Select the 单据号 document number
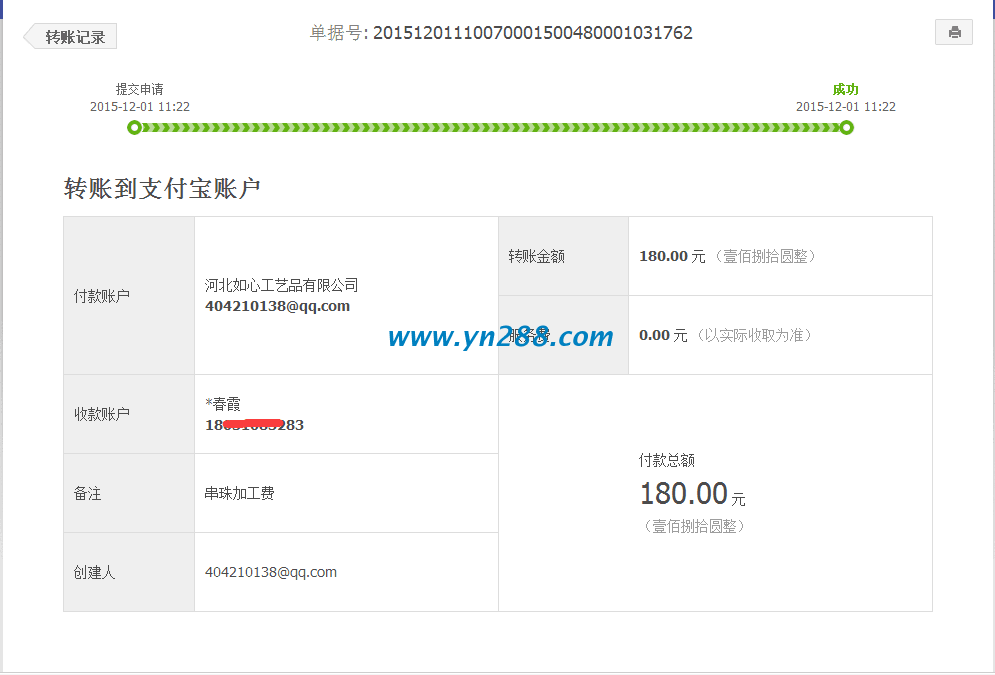The width and height of the screenshot is (995, 675). (x=532, y=33)
